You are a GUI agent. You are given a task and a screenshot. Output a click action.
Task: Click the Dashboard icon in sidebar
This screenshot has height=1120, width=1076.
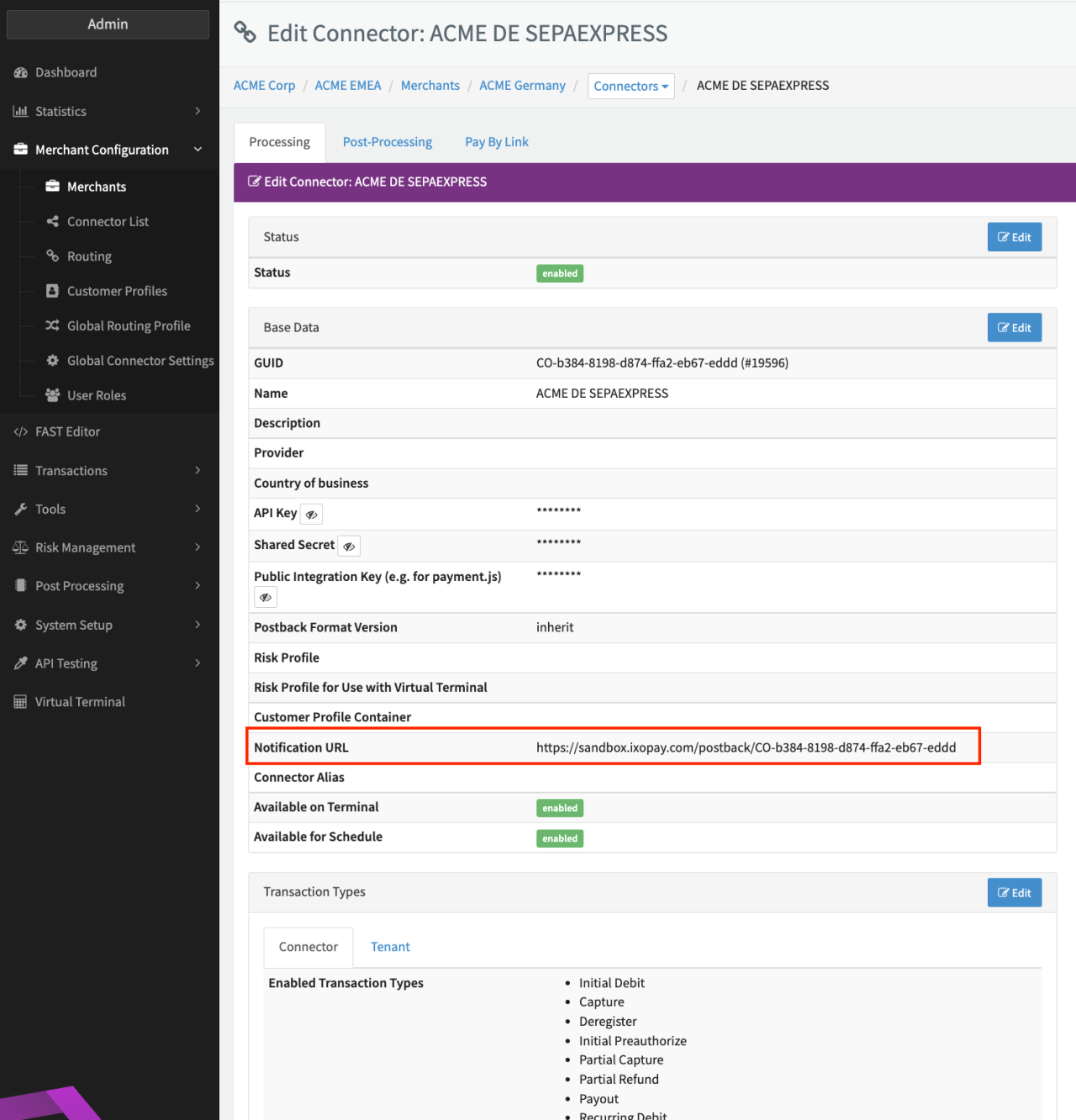click(21, 73)
